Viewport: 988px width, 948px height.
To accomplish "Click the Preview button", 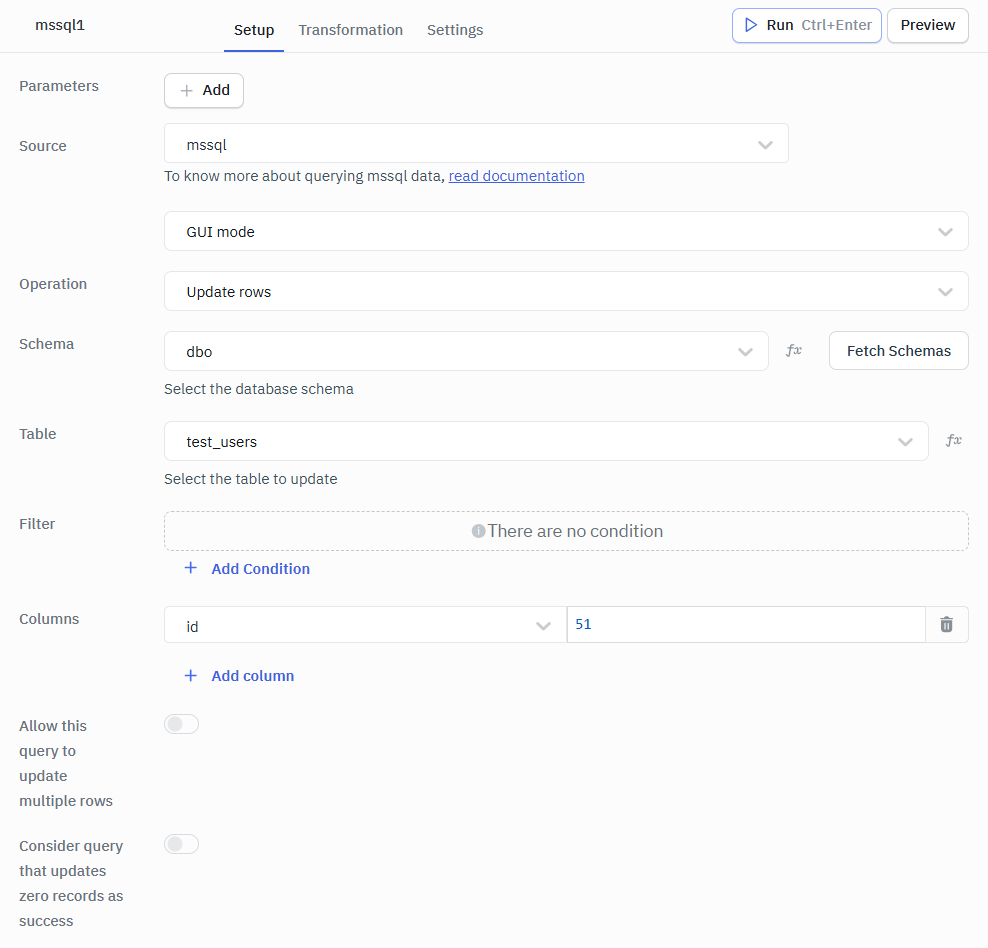I will click(x=928, y=25).
